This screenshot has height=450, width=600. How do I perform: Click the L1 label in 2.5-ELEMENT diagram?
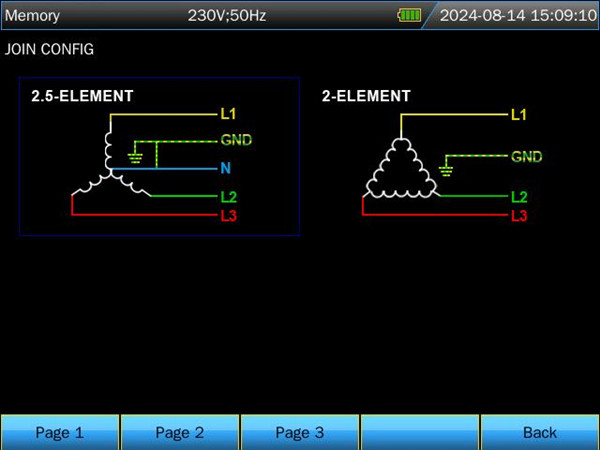pyautogui.click(x=228, y=114)
